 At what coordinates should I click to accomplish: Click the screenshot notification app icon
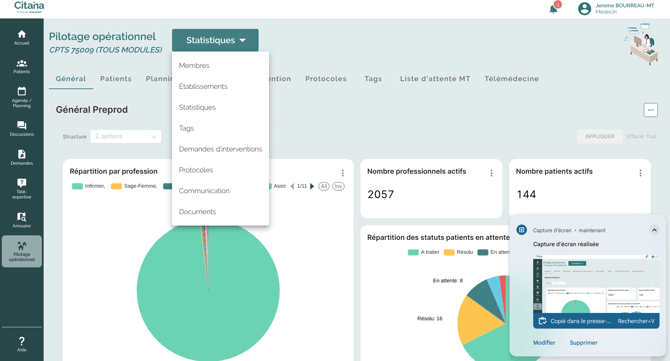[521, 230]
